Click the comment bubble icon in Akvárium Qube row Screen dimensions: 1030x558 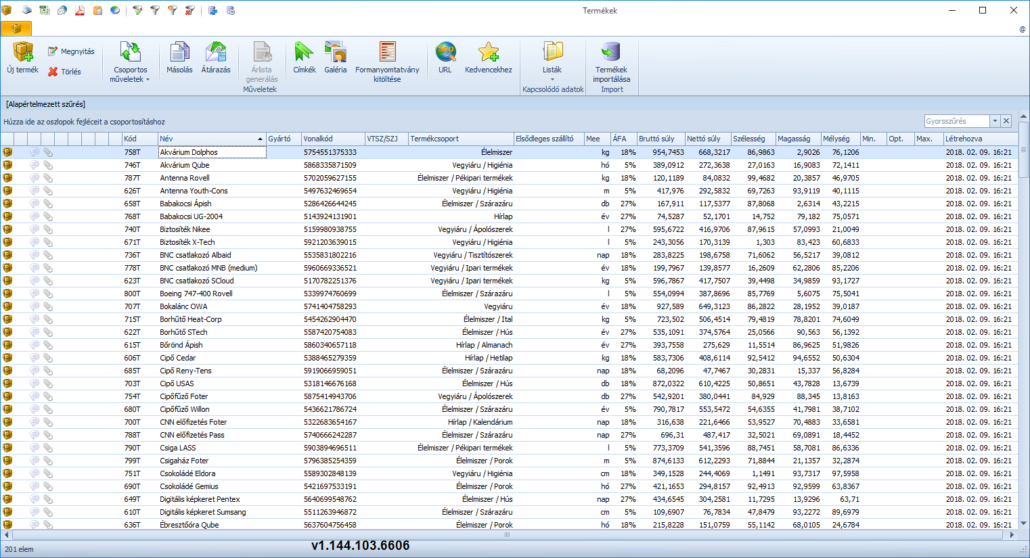(x=34, y=165)
